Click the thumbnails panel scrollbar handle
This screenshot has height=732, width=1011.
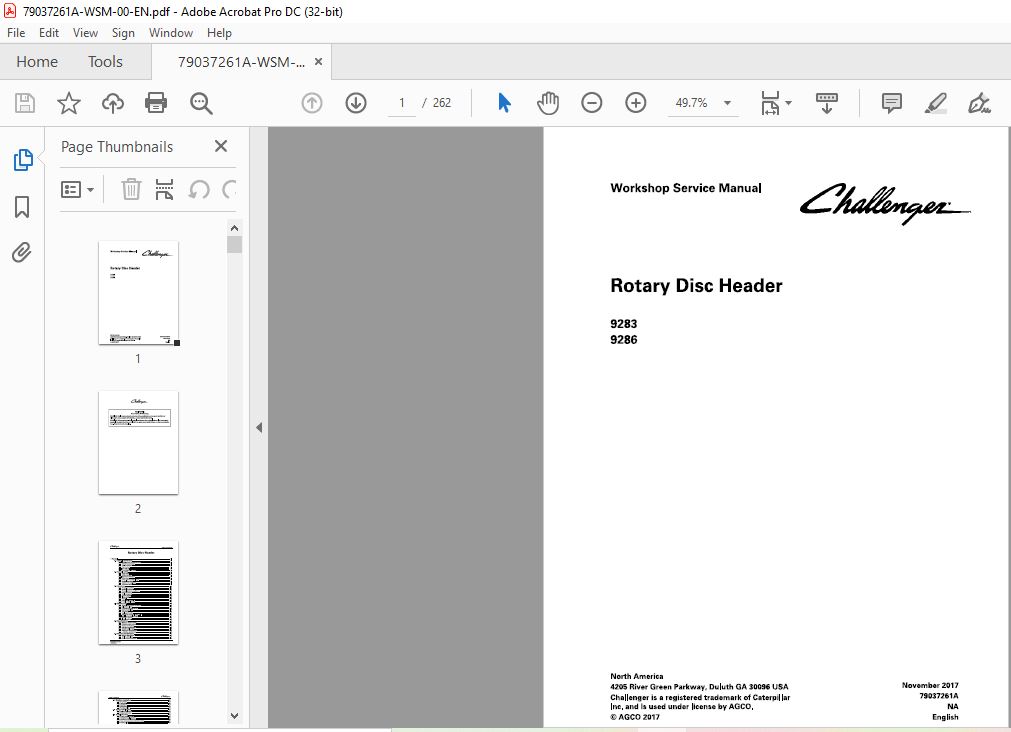coord(235,244)
